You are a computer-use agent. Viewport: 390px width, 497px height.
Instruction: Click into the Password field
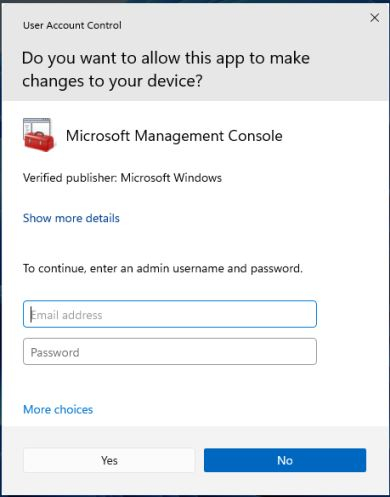(x=170, y=352)
